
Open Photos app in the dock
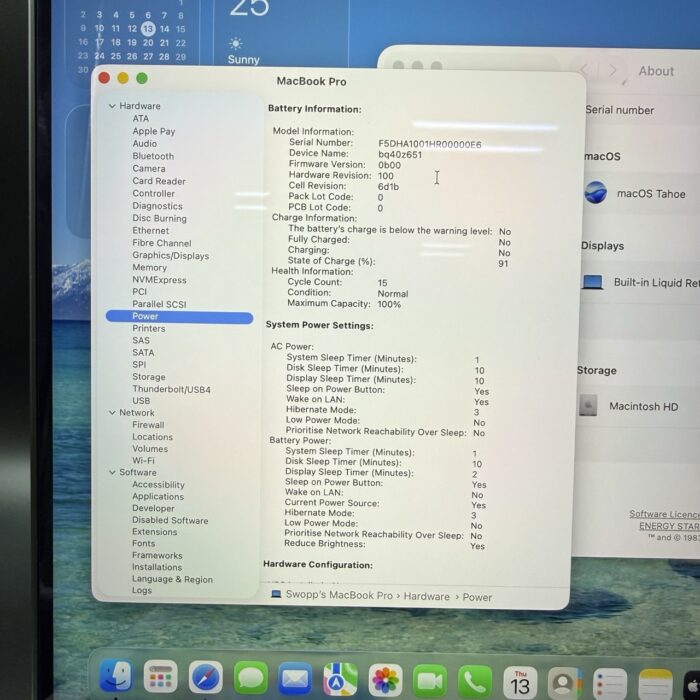click(385, 680)
